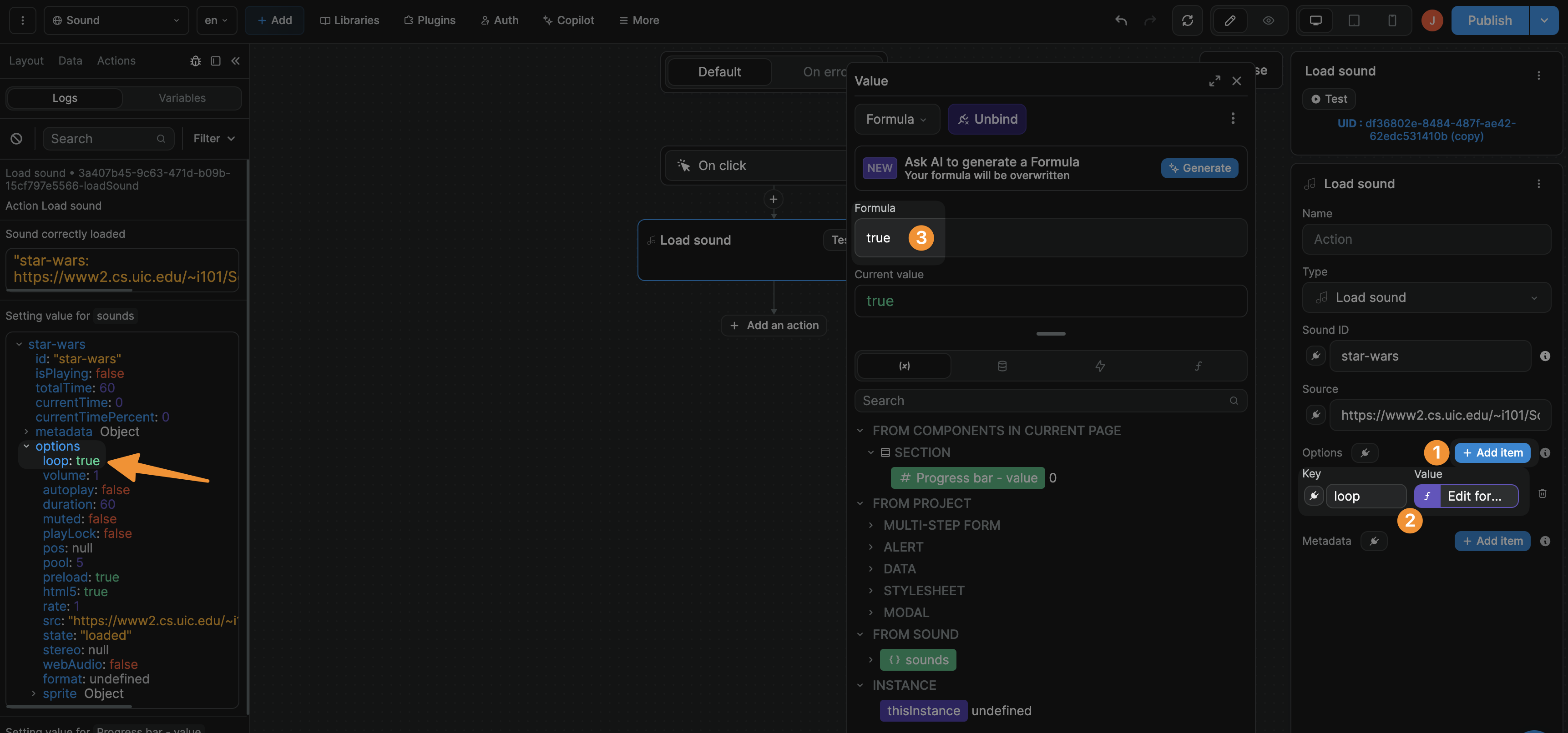This screenshot has width=1568, height=733.
Task: Click the bug/debug icon in the left panel
Action: (195, 61)
